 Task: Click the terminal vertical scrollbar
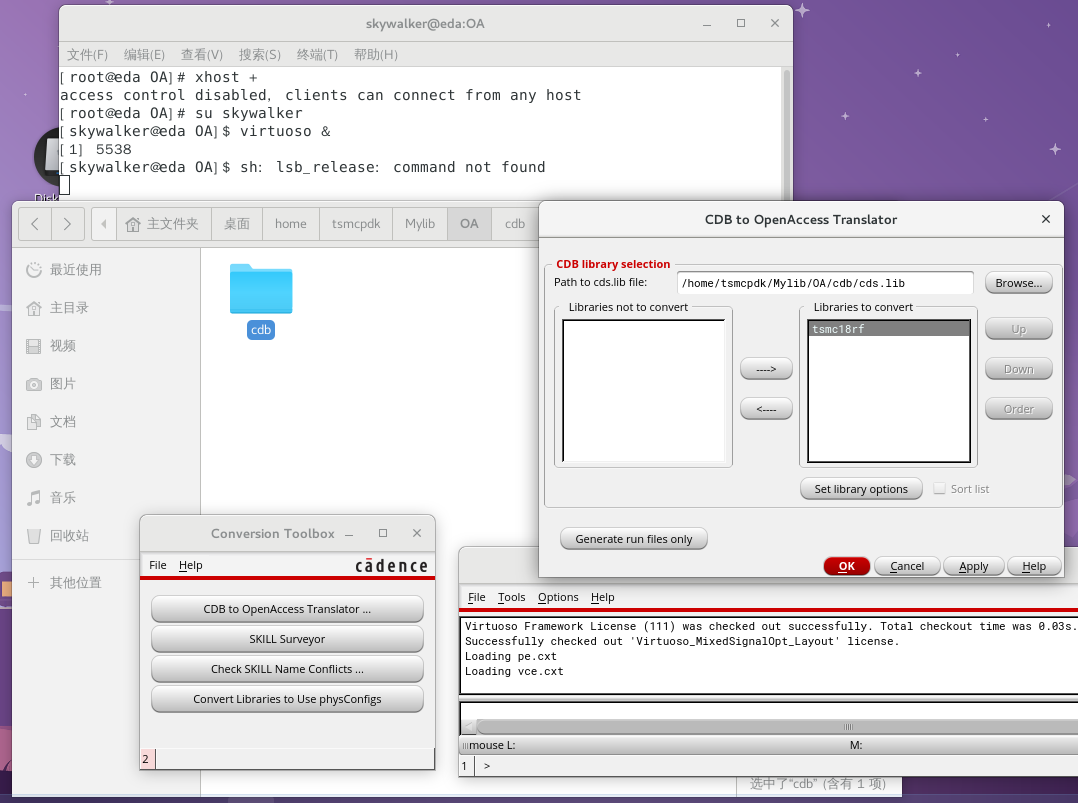pos(786,134)
